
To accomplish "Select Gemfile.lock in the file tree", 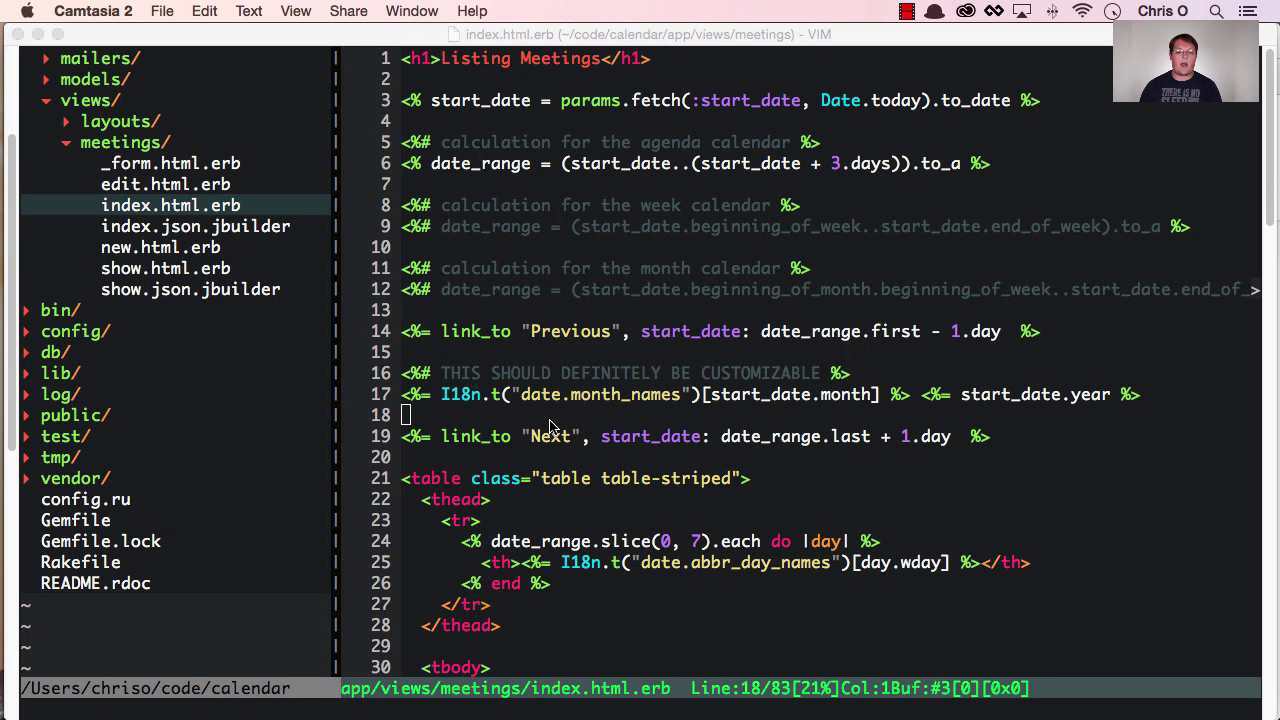I will (x=101, y=541).
